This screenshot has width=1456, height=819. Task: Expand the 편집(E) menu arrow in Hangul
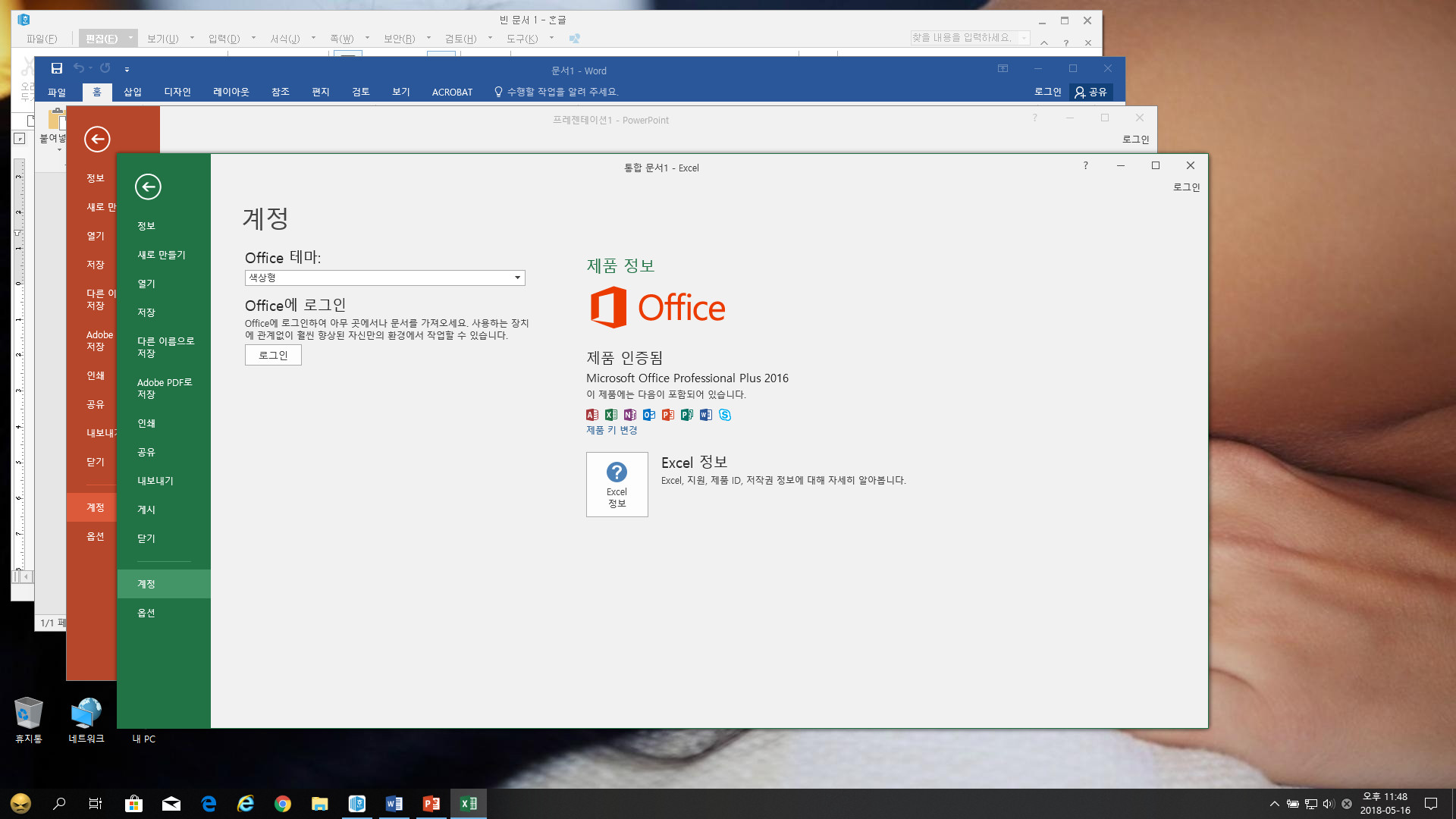pos(130,38)
